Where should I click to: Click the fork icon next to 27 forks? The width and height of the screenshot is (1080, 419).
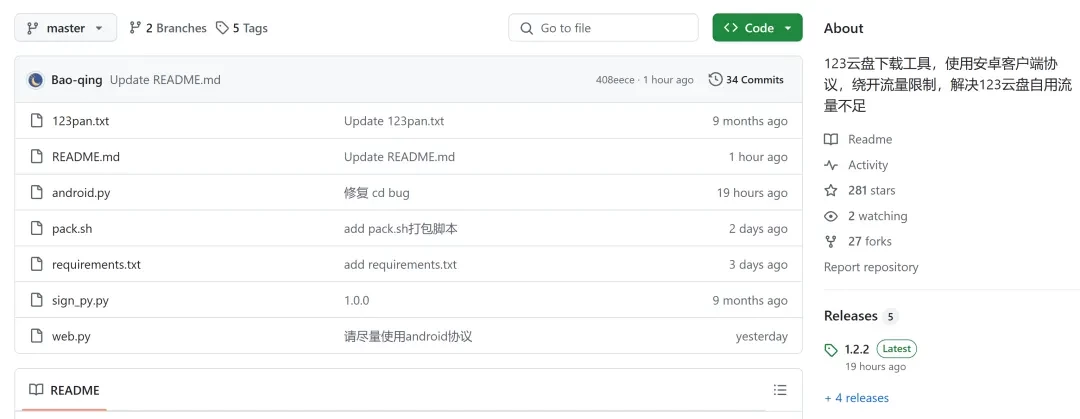click(831, 241)
